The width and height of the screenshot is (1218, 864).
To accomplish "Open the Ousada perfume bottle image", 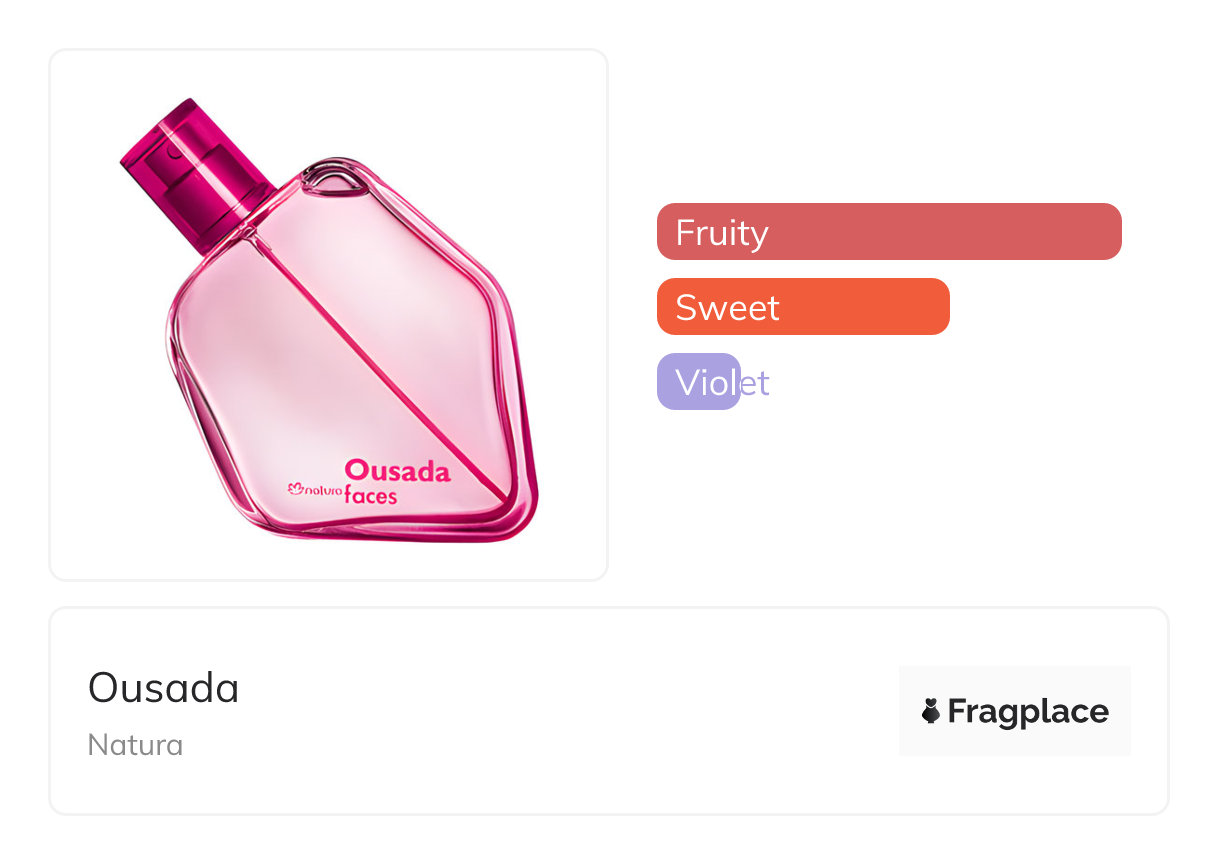I will coord(328,315).
